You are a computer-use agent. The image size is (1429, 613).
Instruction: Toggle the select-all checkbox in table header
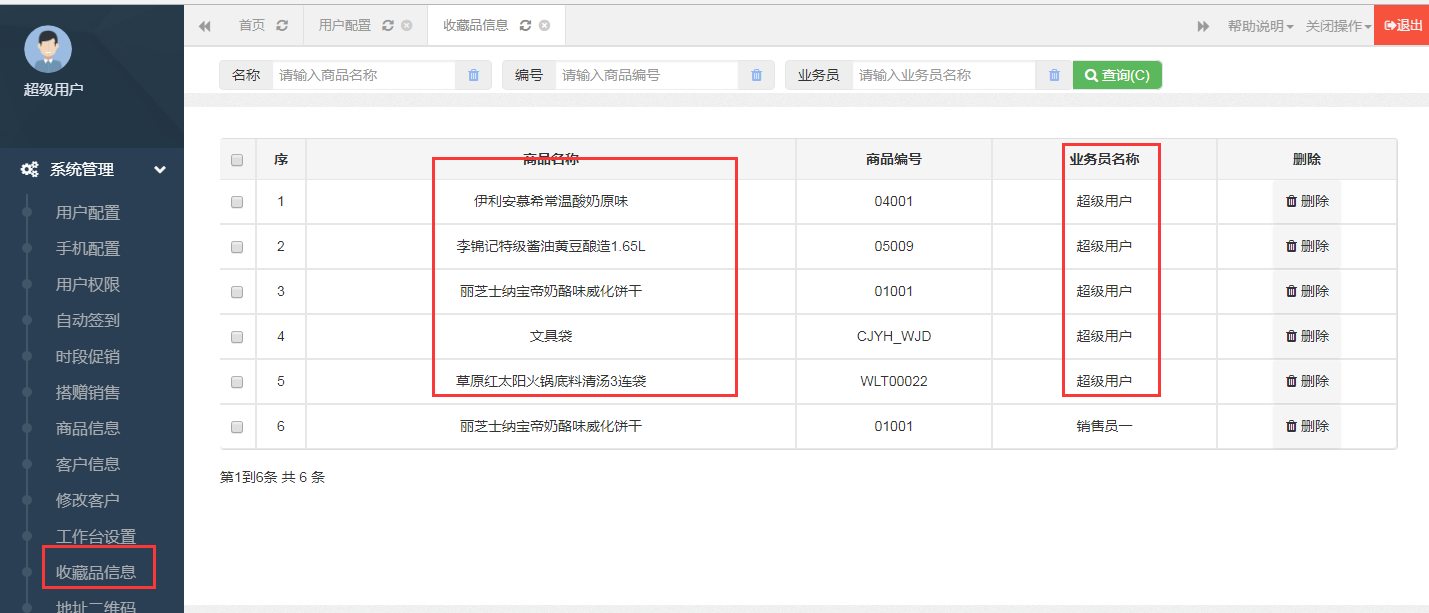coord(237,160)
